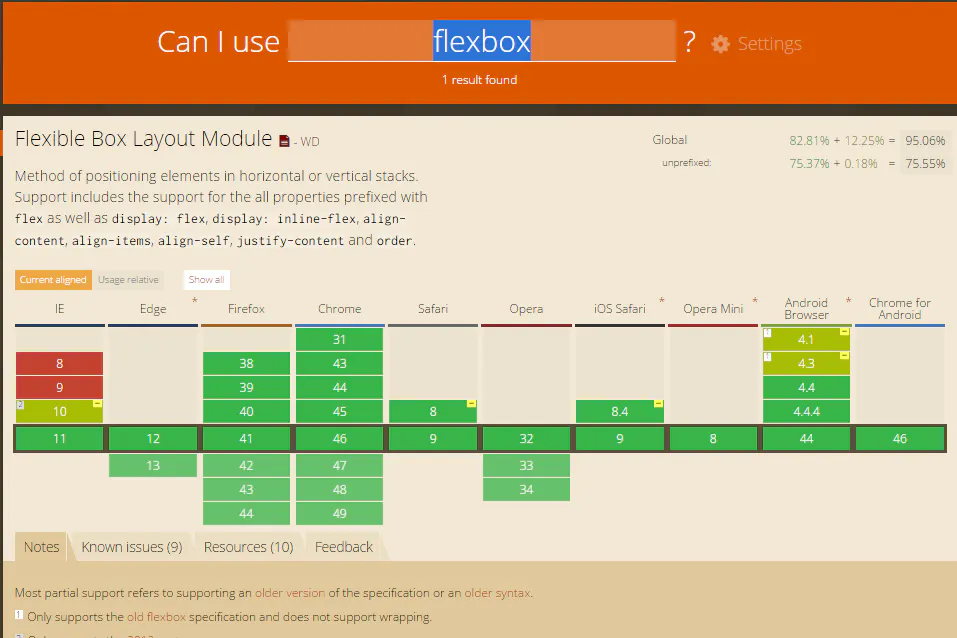Screen dimensions: 957x638
Task: Click the prefix flag on iOS Safari 8.4
Action: pos(658,404)
